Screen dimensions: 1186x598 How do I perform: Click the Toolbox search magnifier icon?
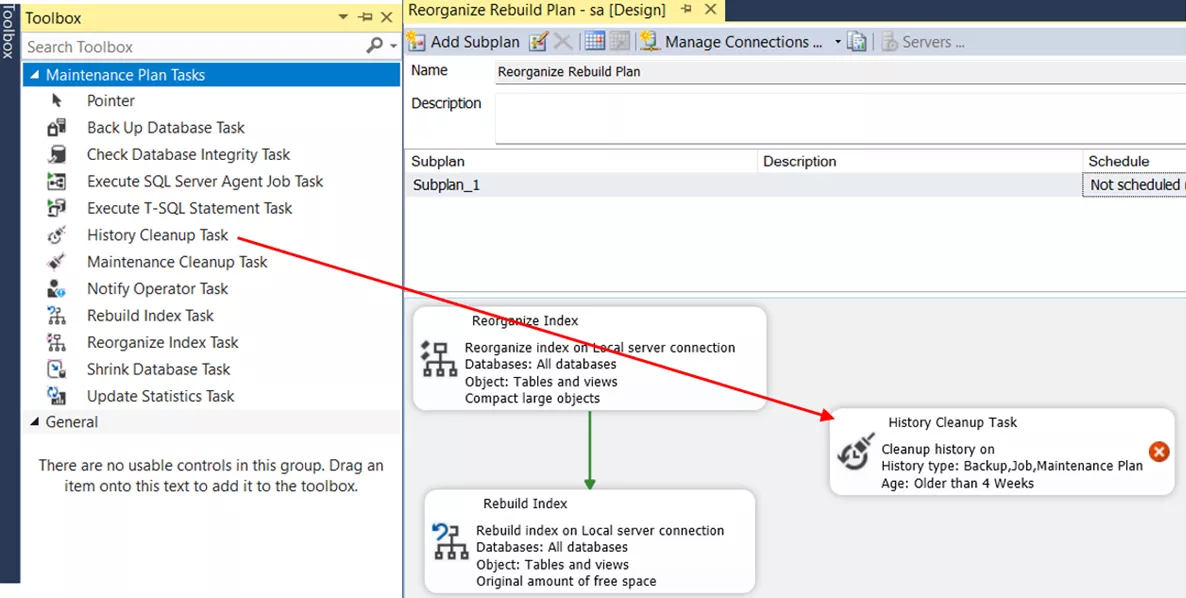[374, 46]
